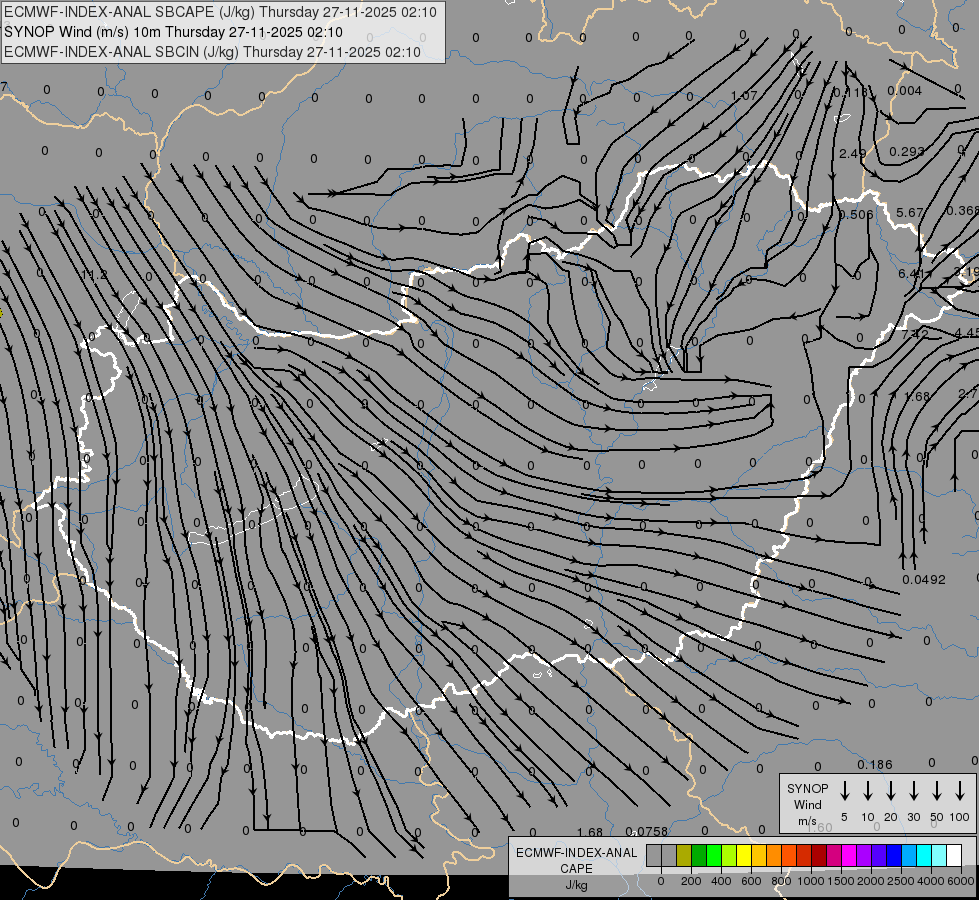Click the 400 tick label in CAPE legend

tap(721, 881)
